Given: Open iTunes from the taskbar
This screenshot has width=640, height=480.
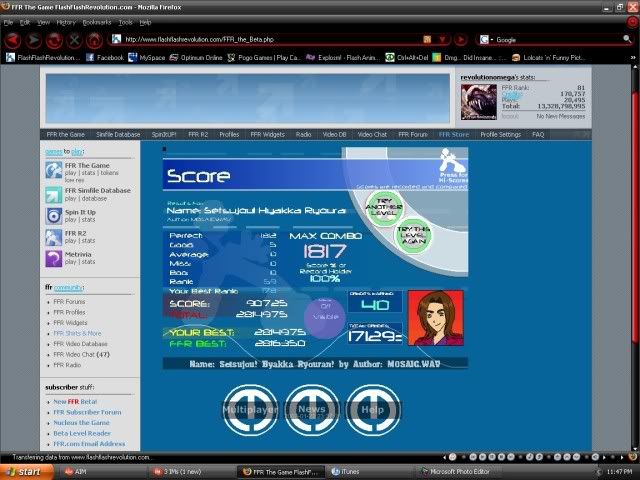Looking at the screenshot, I should (x=348, y=470).
